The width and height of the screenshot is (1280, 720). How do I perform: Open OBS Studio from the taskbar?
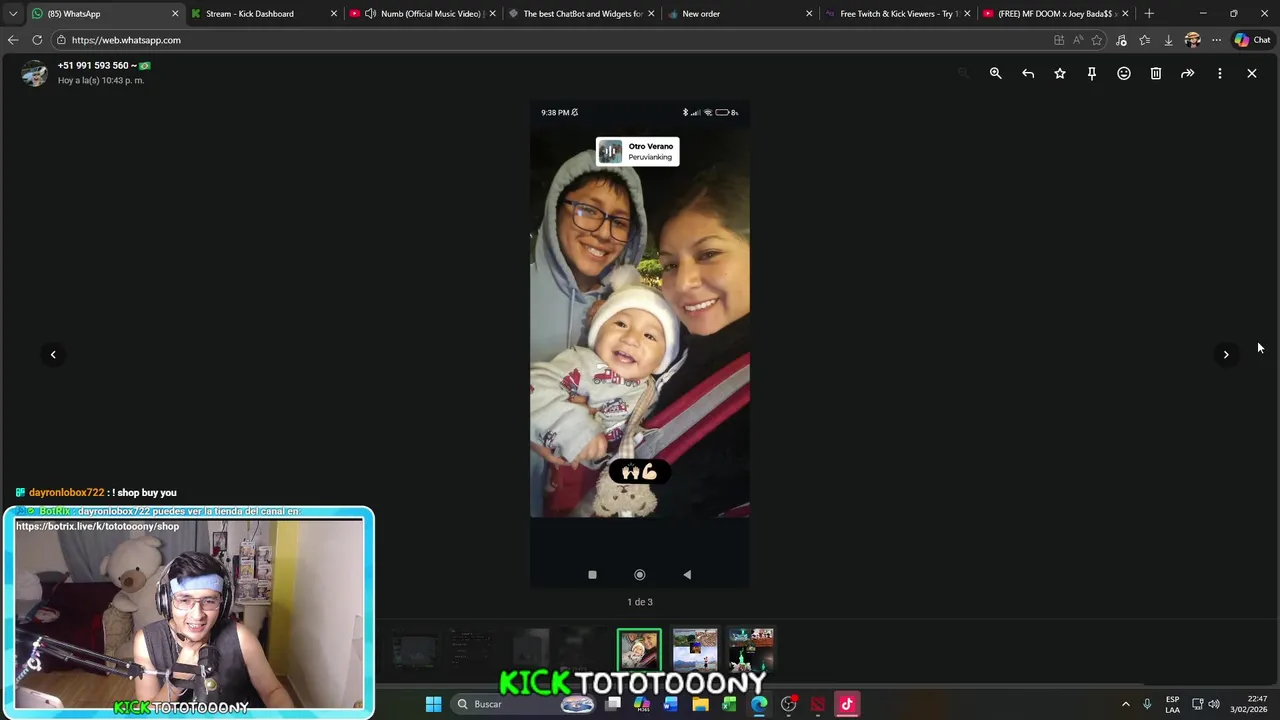[x=789, y=704]
